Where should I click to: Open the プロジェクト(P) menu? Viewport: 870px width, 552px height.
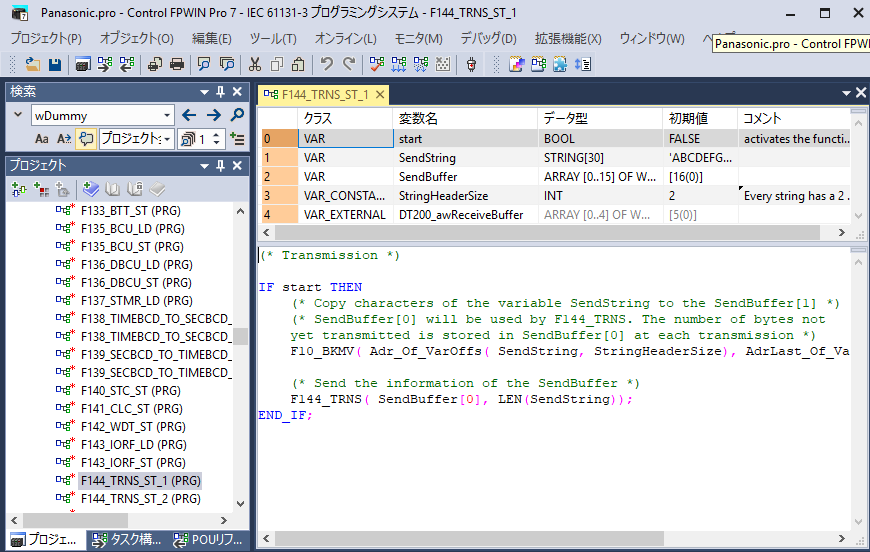[46, 38]
